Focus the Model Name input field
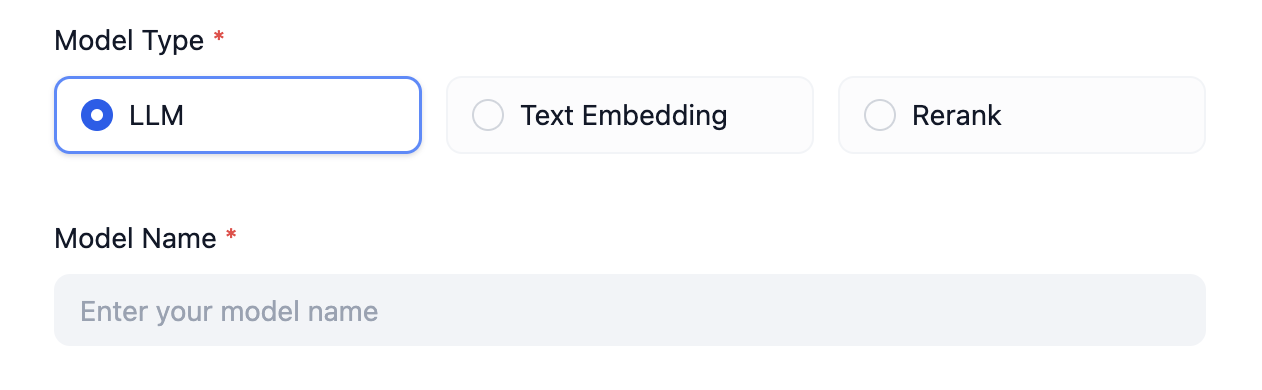 tap(630, 310)
